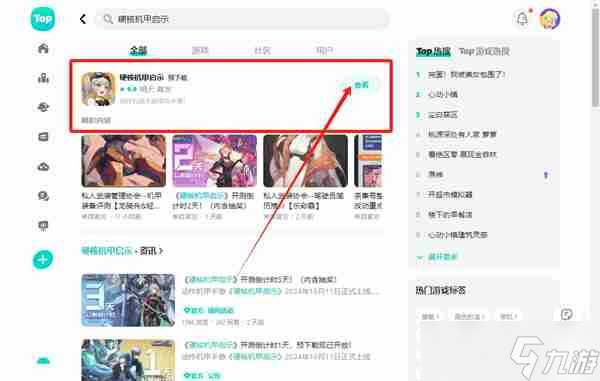
Task: Open hot search entry 开超市模拟器
Action: (450, 195)
